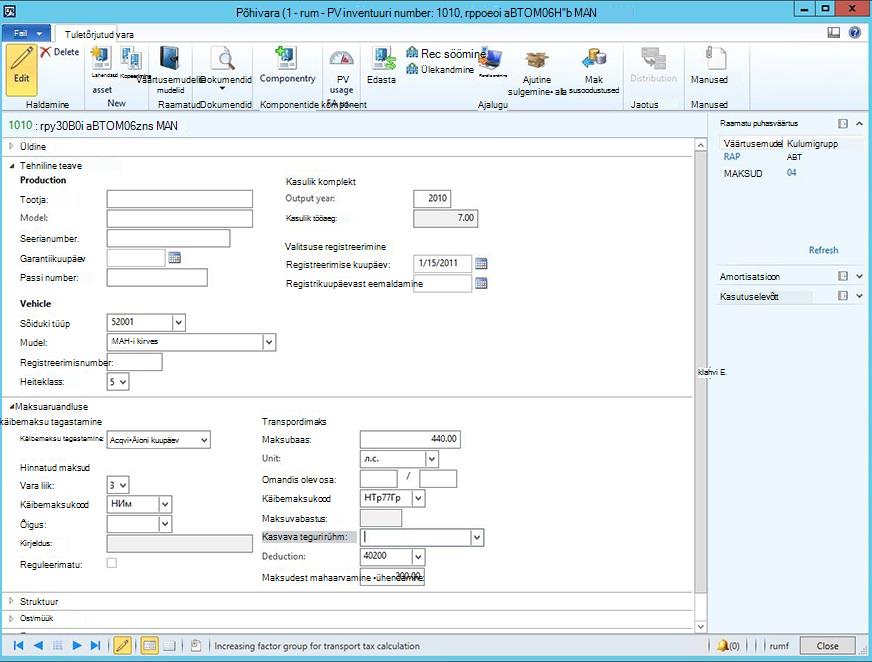872x662 pixels.
Task: Click the Edit pencil button
Action: [22, 70]
